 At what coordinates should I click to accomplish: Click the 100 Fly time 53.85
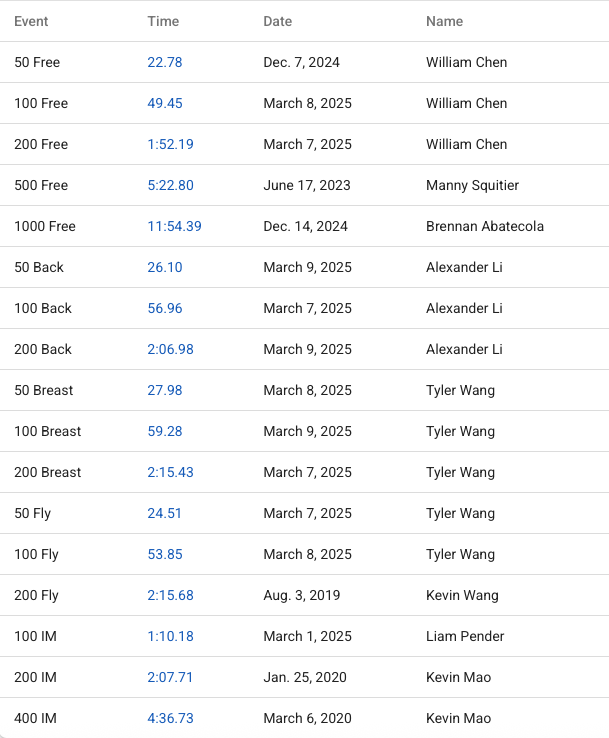[165, 554]
